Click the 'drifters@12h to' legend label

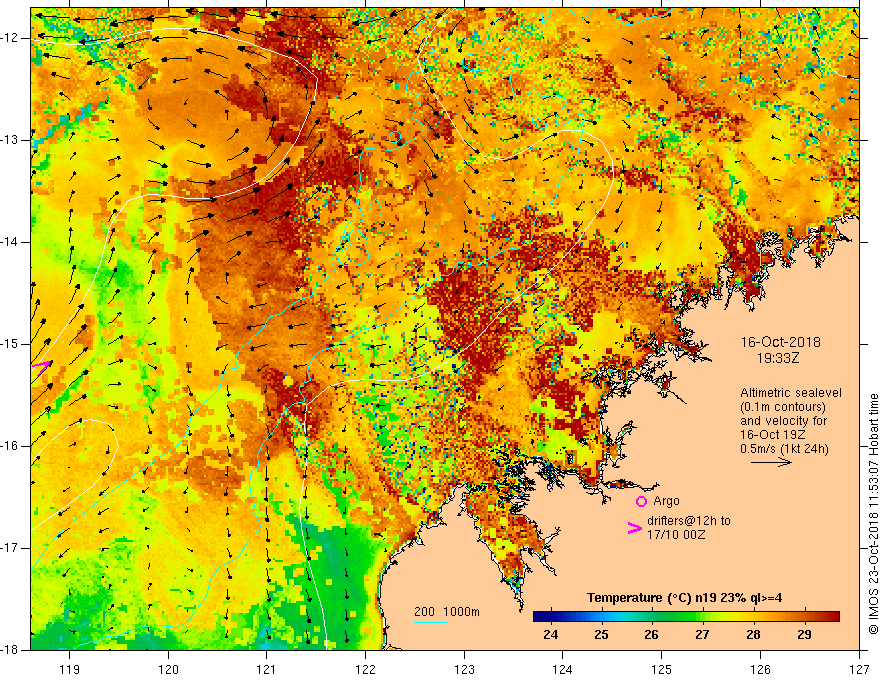(689, 521)
